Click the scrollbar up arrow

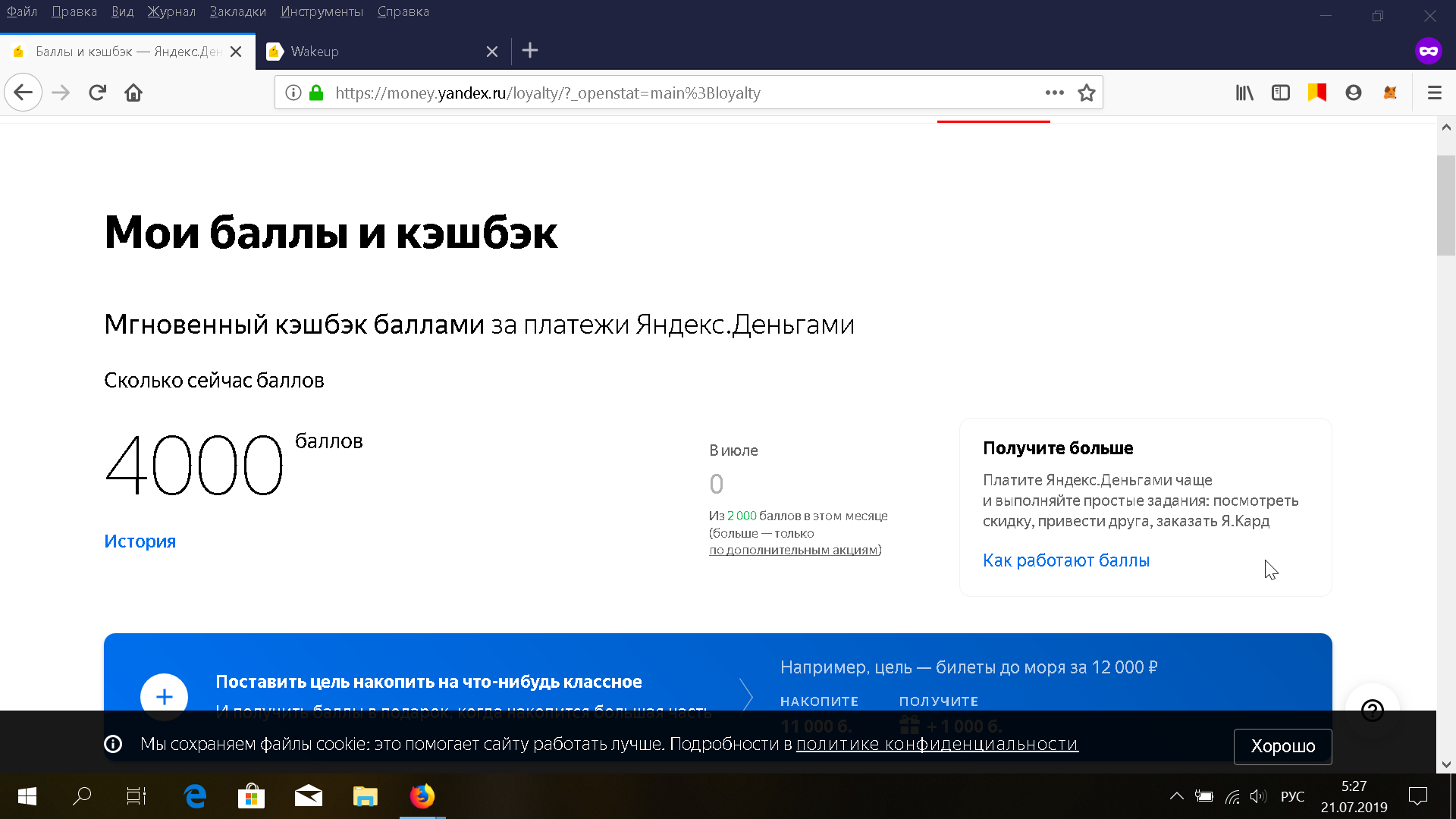click(1446, 127)
